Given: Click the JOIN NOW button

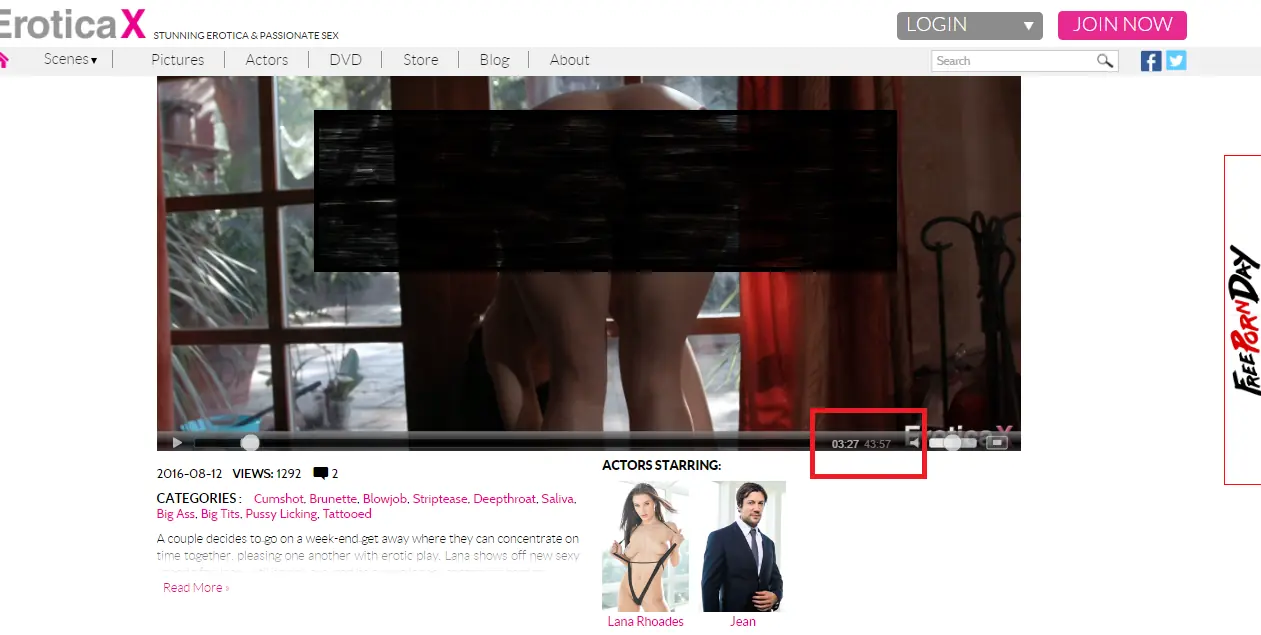Looking at the screenshot, I should point(1121,24).
